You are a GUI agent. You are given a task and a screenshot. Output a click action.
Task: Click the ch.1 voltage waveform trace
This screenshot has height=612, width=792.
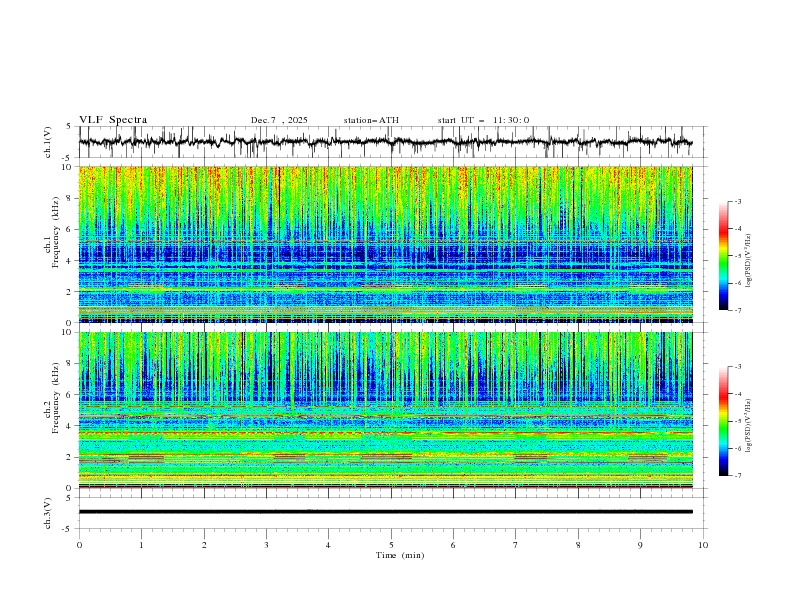click(385, 142)
